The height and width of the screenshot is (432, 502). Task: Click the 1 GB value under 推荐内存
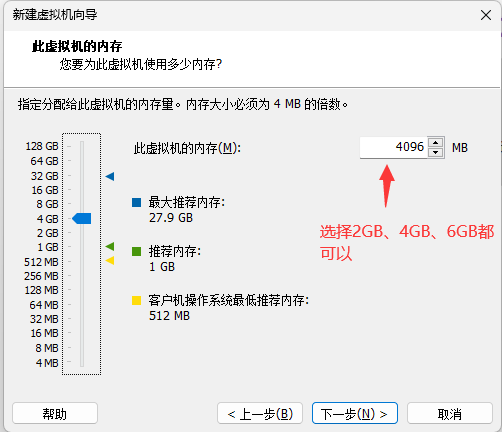(162, 267)
